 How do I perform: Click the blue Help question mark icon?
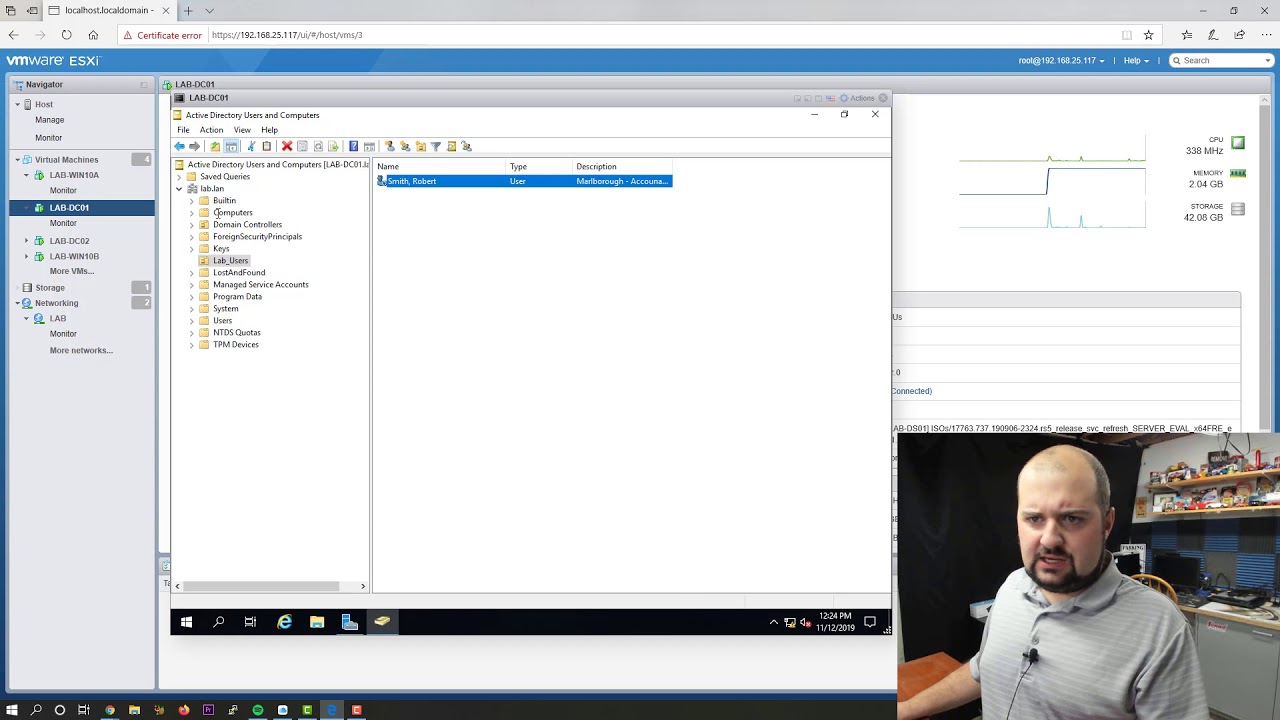pos(353,146)
